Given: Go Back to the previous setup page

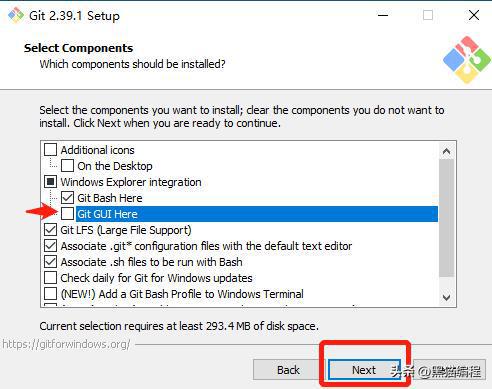Looking at the screenshot, I should click(x=288, y=370).
